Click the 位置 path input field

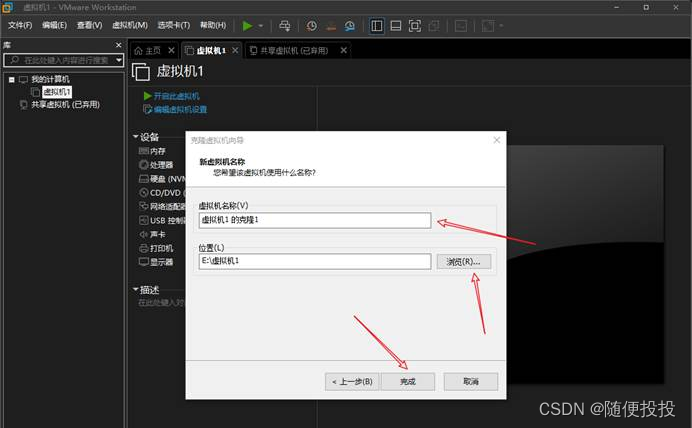[315, 261]
